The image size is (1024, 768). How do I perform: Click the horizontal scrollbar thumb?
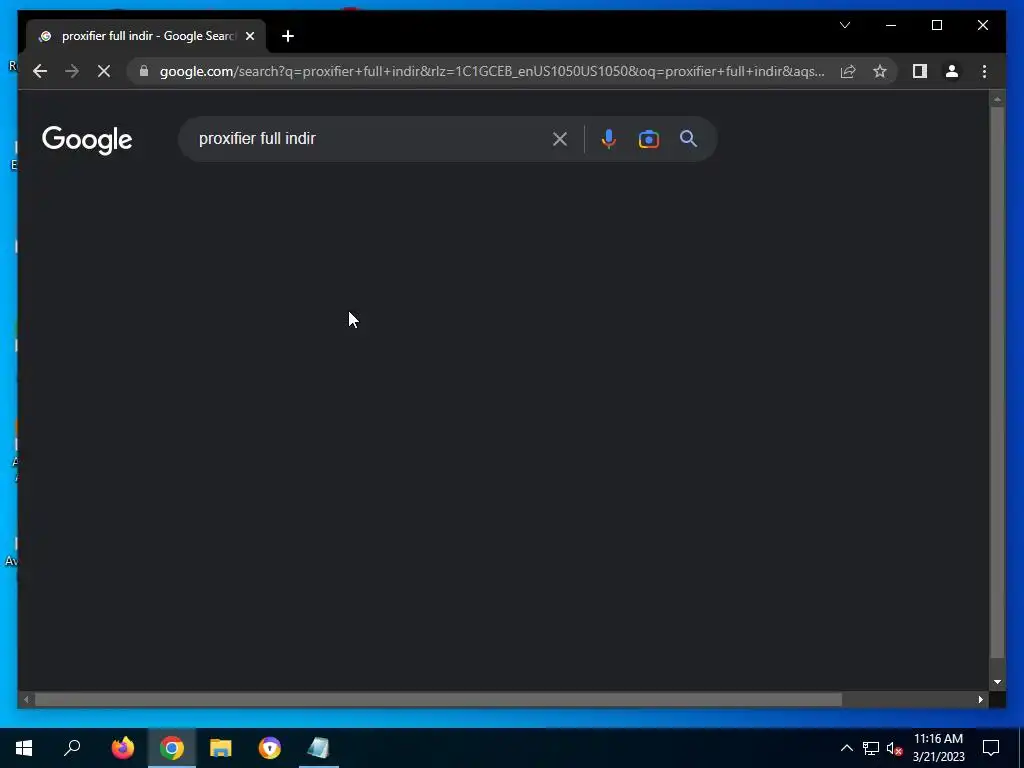pos(438,699)
